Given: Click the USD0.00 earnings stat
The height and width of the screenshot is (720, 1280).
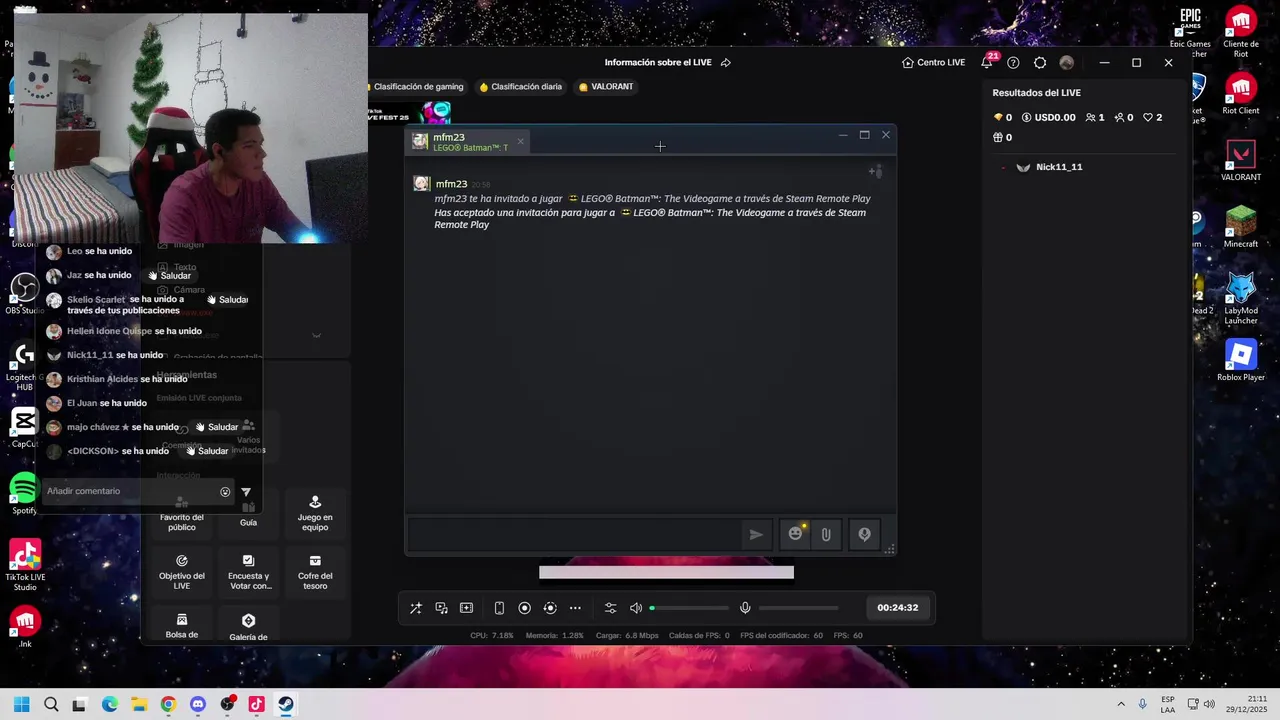Looking at the screenshot, I should [x=1048, y=118].
